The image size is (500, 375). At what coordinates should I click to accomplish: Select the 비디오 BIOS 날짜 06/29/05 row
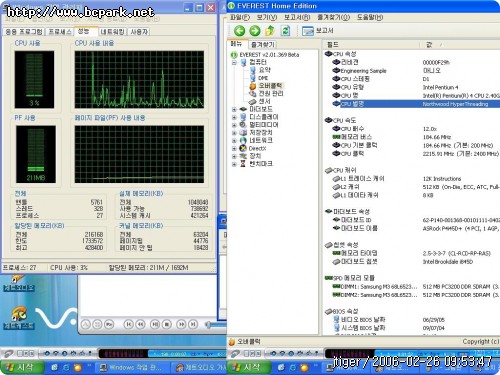415,320
